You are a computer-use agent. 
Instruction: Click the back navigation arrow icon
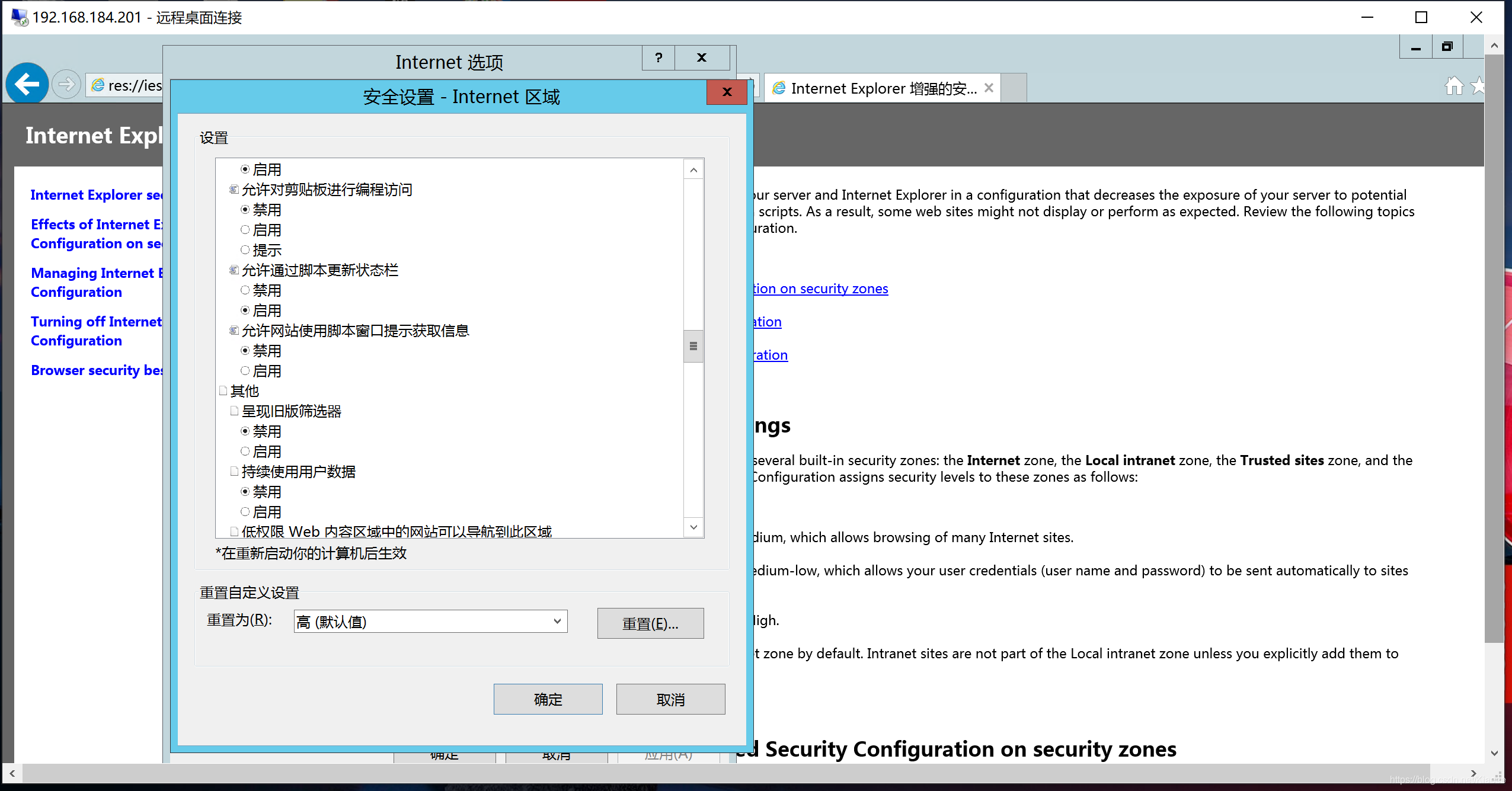pos(26,85)
